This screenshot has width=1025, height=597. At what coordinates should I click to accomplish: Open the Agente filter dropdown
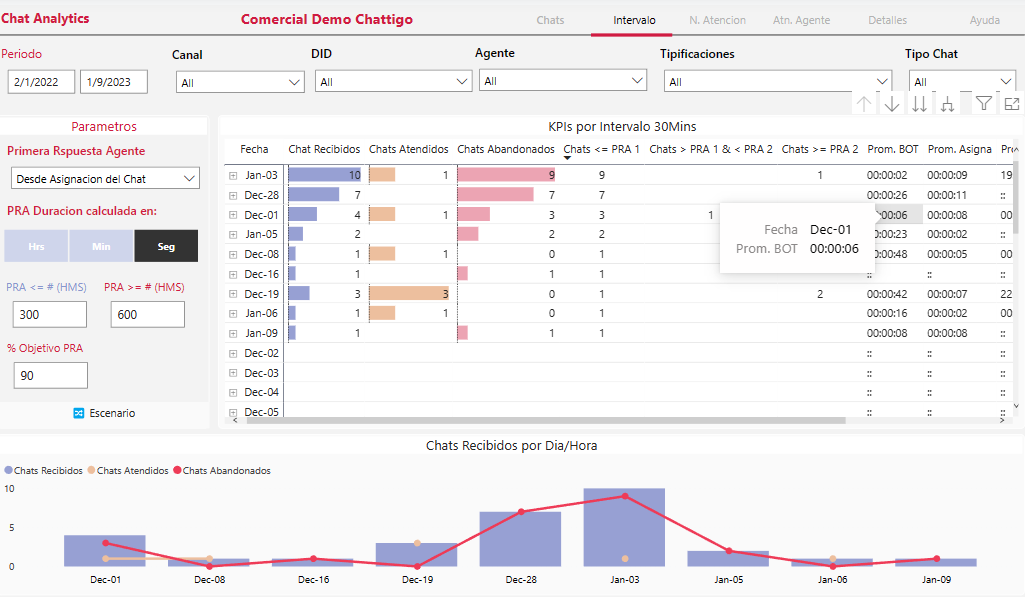click(x=563, y=81)
